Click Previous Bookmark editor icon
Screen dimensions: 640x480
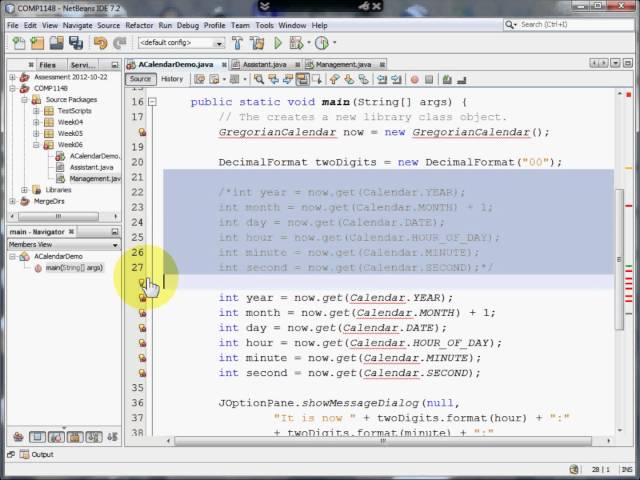[334, 79]
